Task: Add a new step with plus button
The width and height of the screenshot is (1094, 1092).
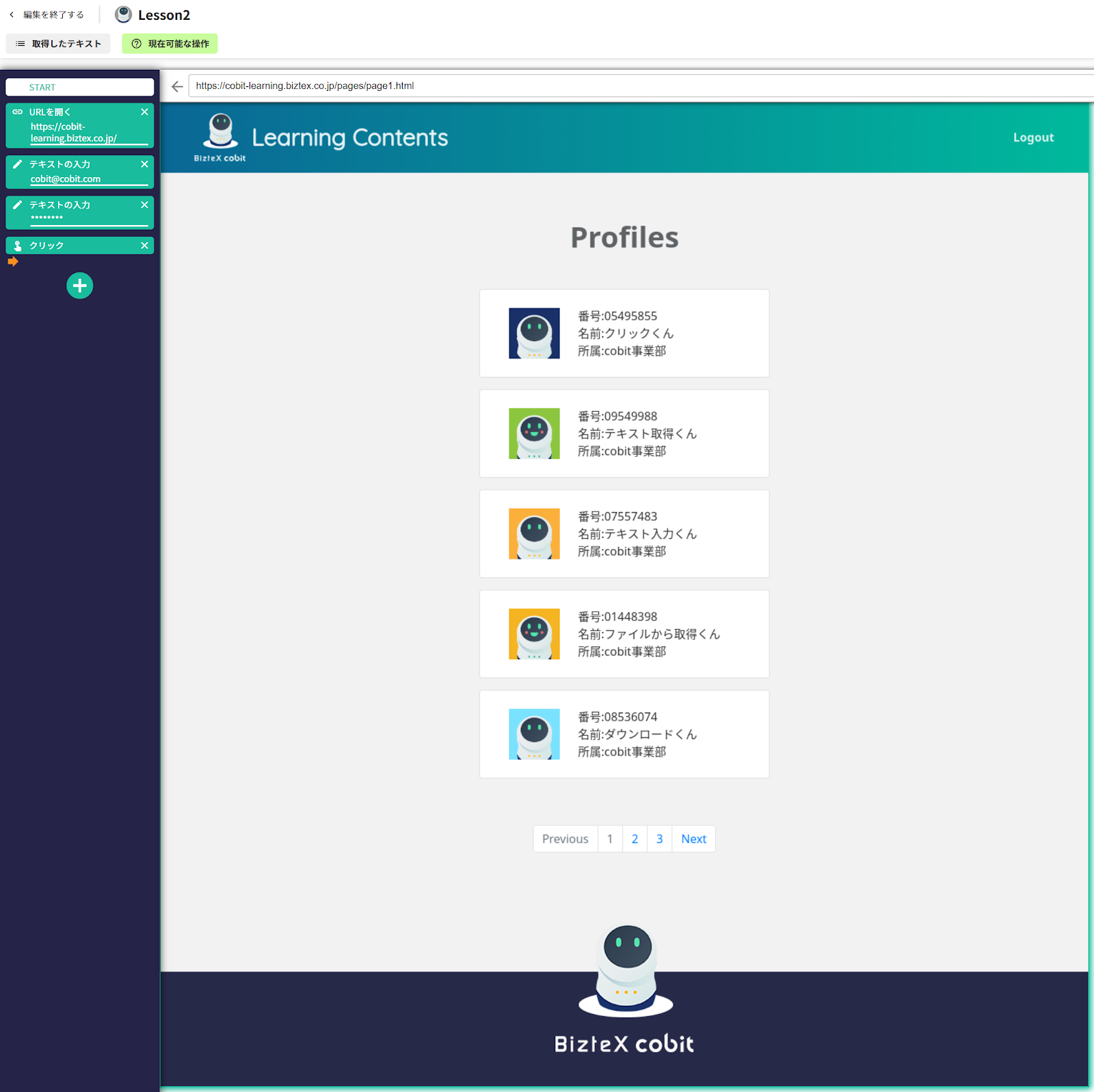Action: (x=80, y=286)
